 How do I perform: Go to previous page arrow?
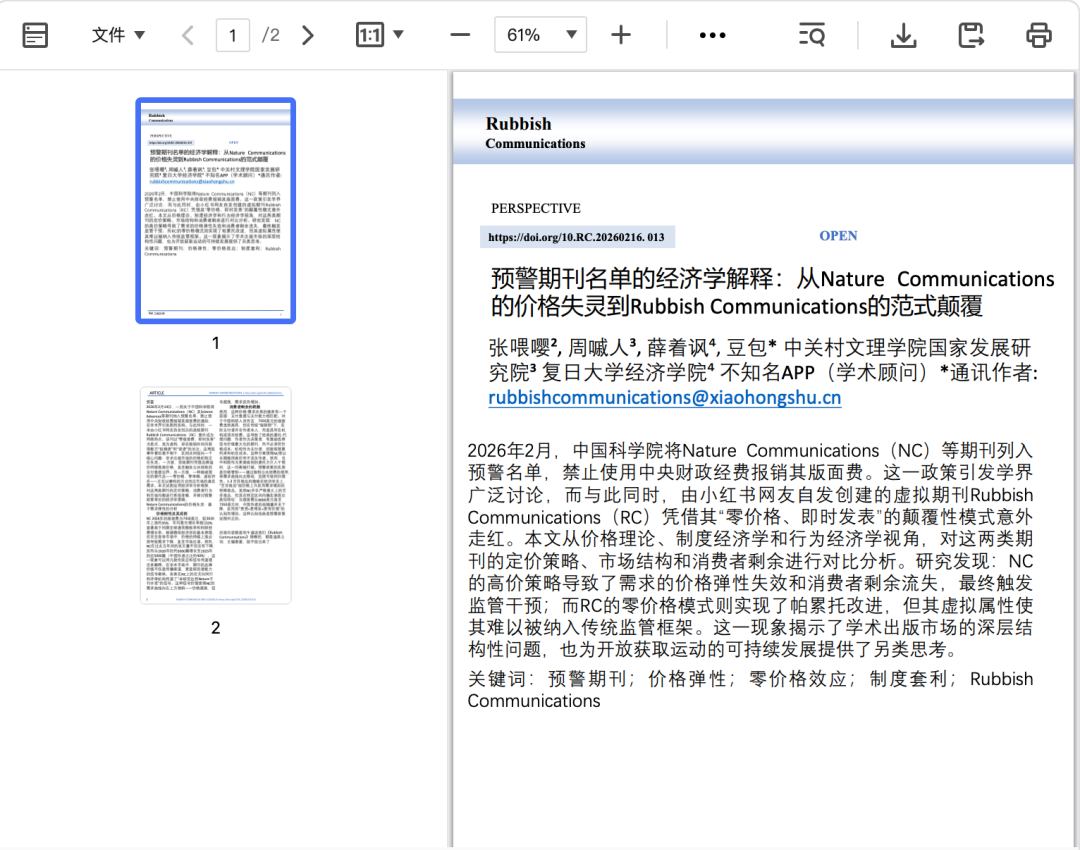pyautogui.click(x=187, y=35)
